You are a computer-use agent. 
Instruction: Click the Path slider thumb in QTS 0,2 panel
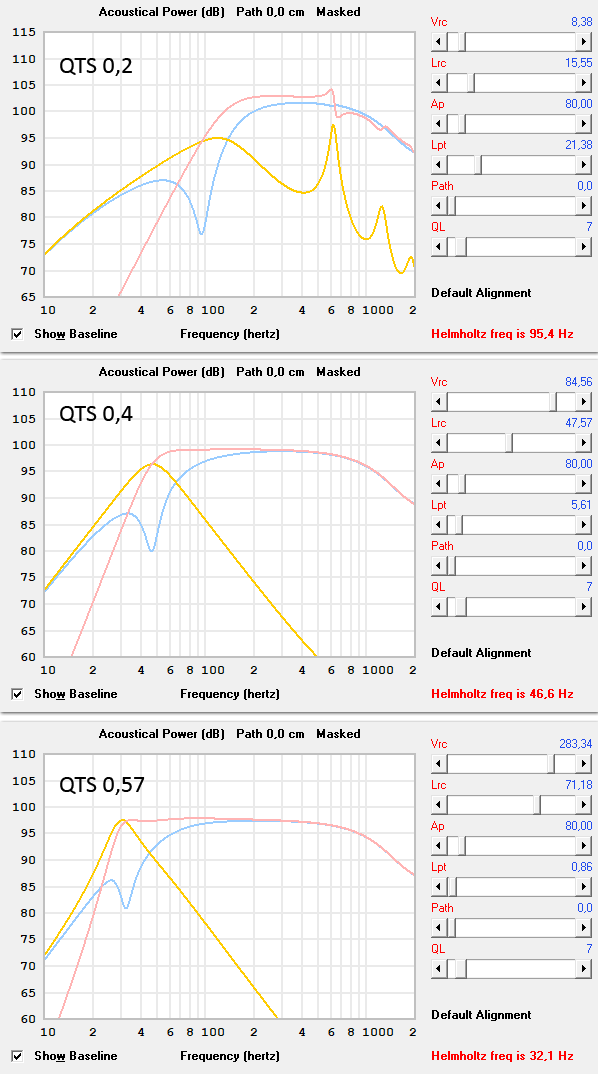(x=451, y=206)
